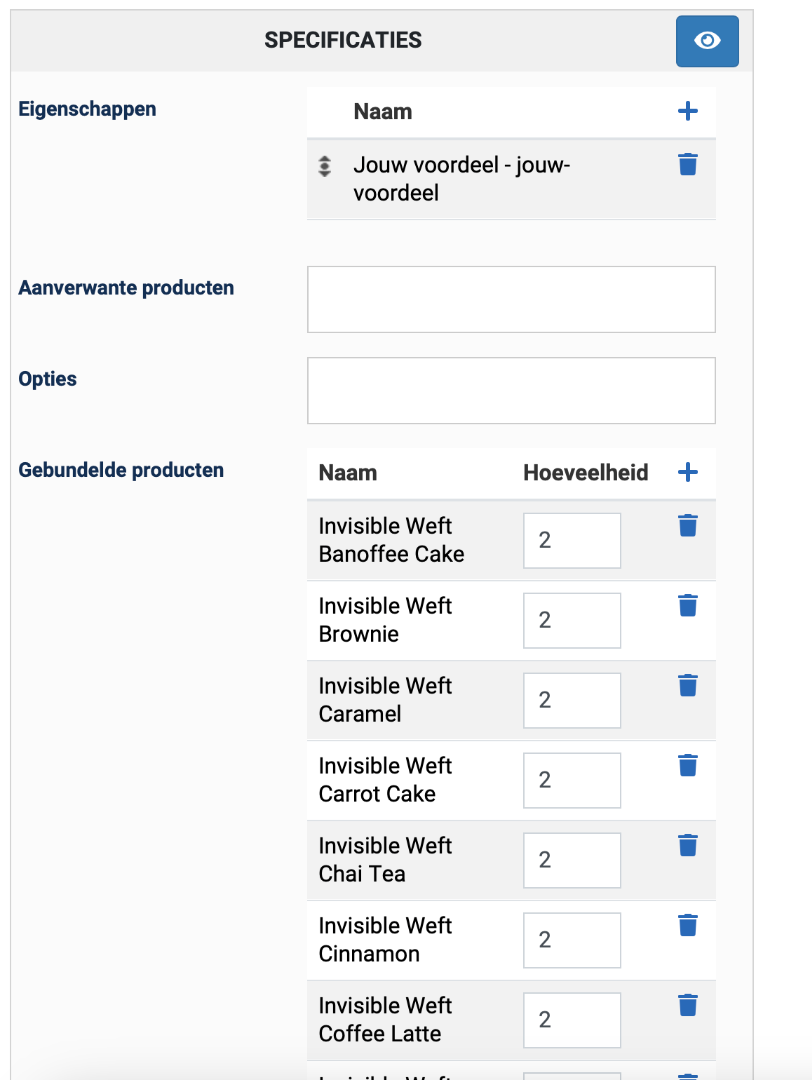812x1080 pixels.
Task: Change Hoeveelheid of Invisible Weft Caramel
Action: [x=571, y=700]
